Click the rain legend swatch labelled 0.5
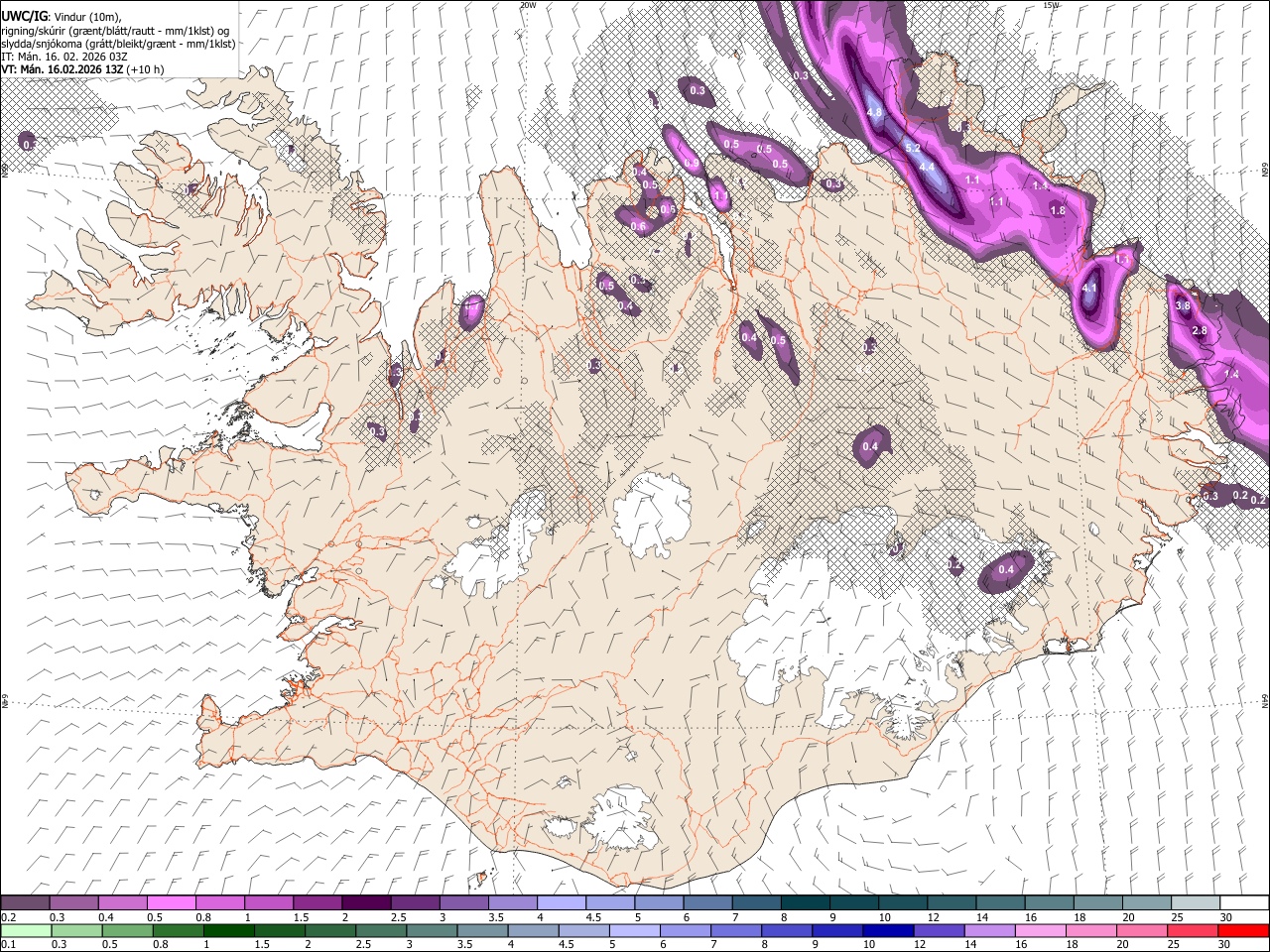 pos(128,930)
